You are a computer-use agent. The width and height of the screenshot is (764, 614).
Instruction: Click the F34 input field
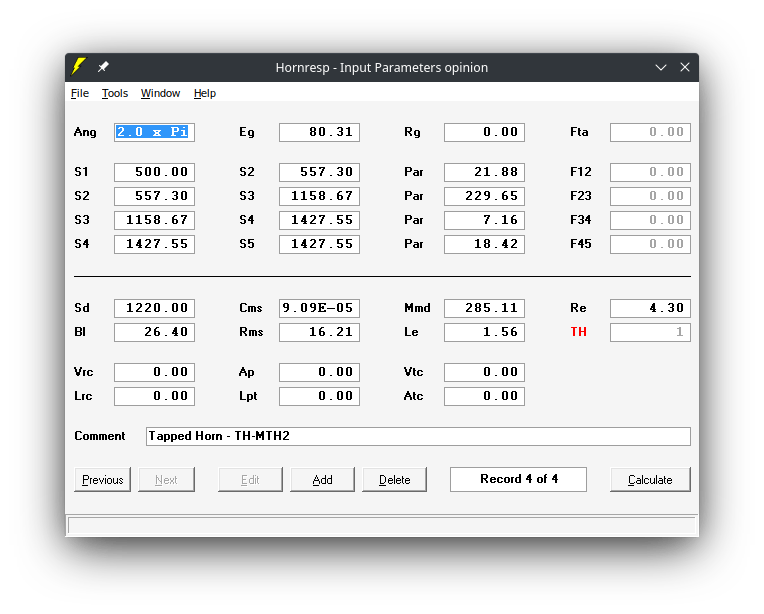650,220
